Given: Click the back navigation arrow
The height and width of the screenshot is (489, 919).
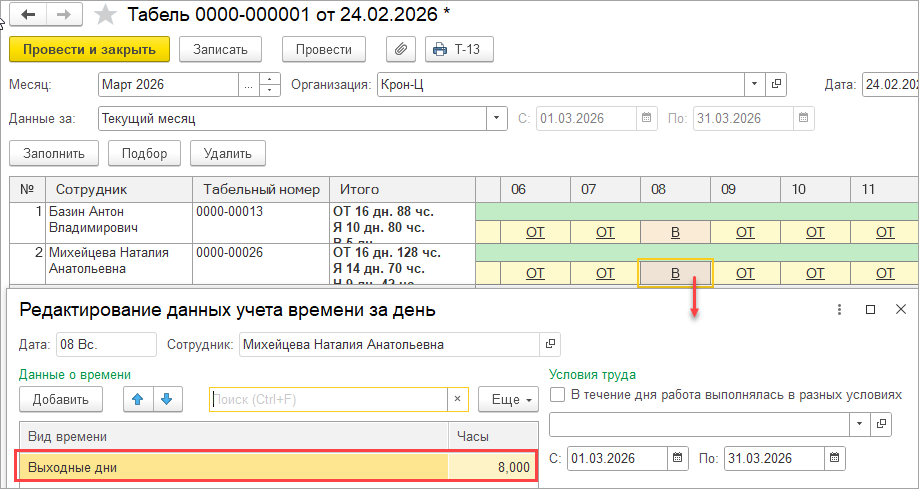Looking at the screenshot, I should (x=28, y=15).
